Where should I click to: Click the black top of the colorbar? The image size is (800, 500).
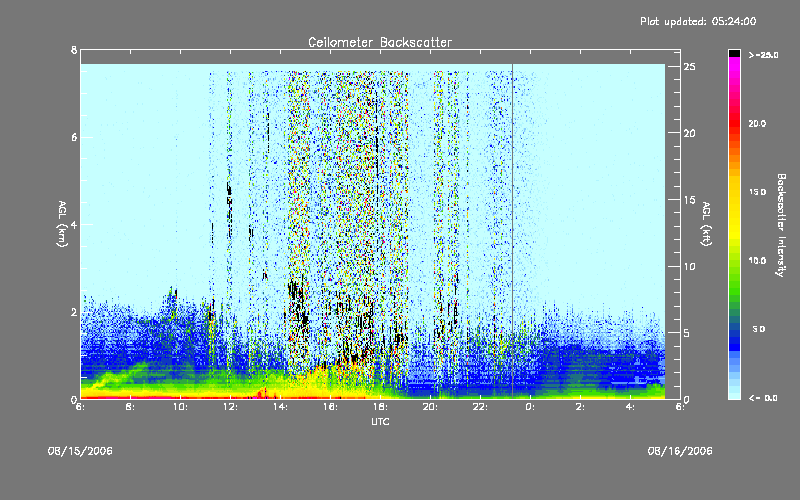734,53
